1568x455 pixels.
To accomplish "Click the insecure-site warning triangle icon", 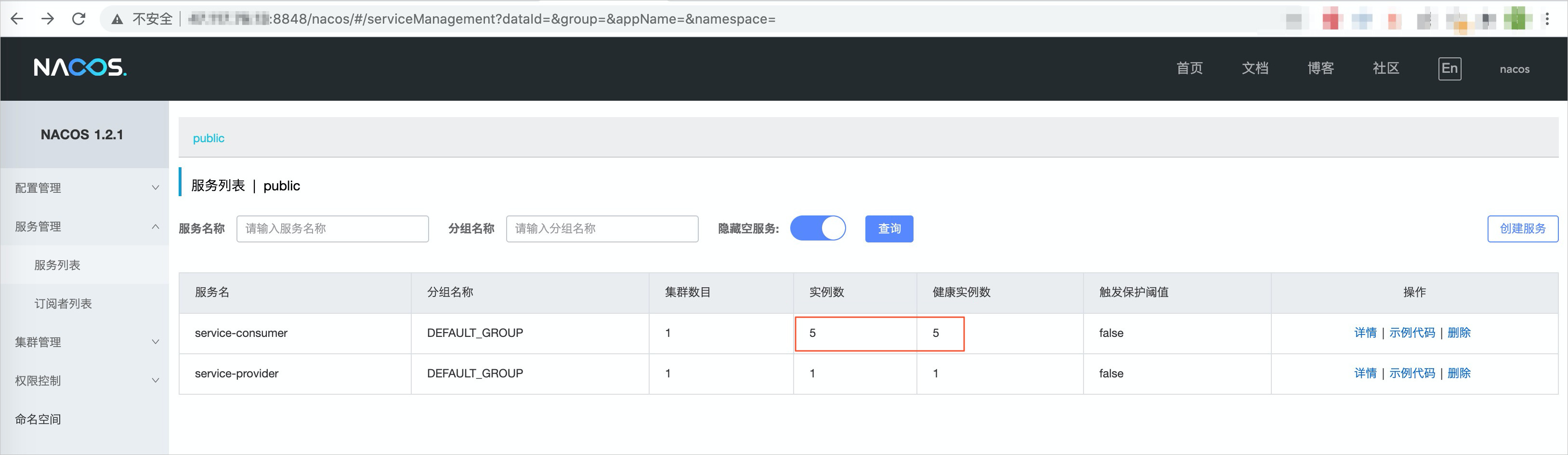I will [117, 19].
